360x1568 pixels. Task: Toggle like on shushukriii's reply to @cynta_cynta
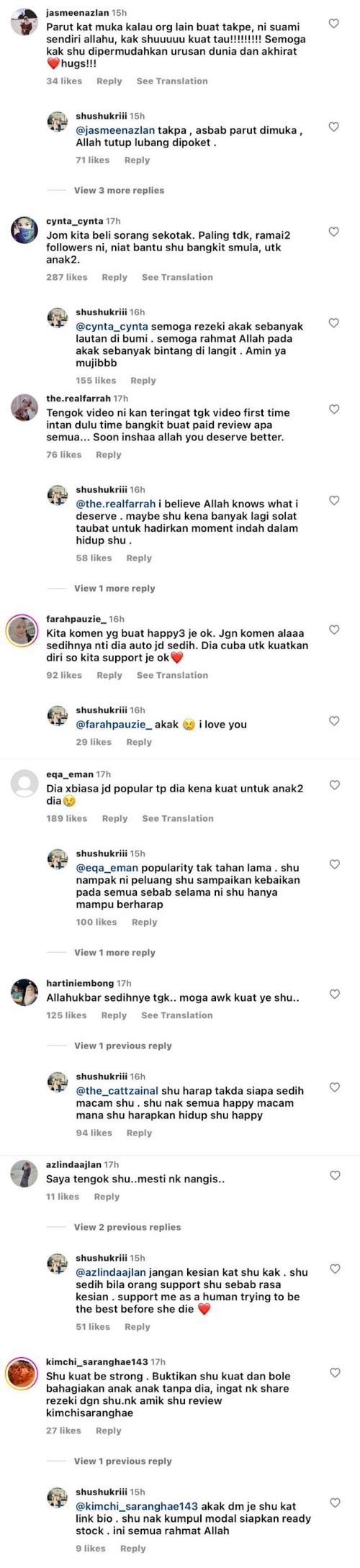[x=334, y=322]
